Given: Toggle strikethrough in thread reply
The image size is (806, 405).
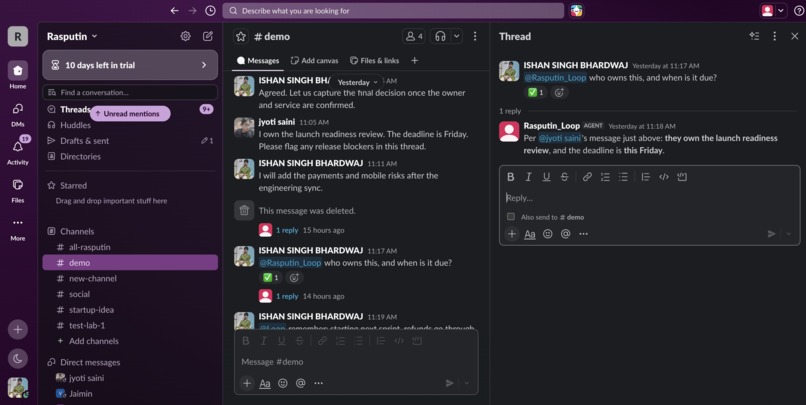Looking at the screenshot, I should (564, 177).
